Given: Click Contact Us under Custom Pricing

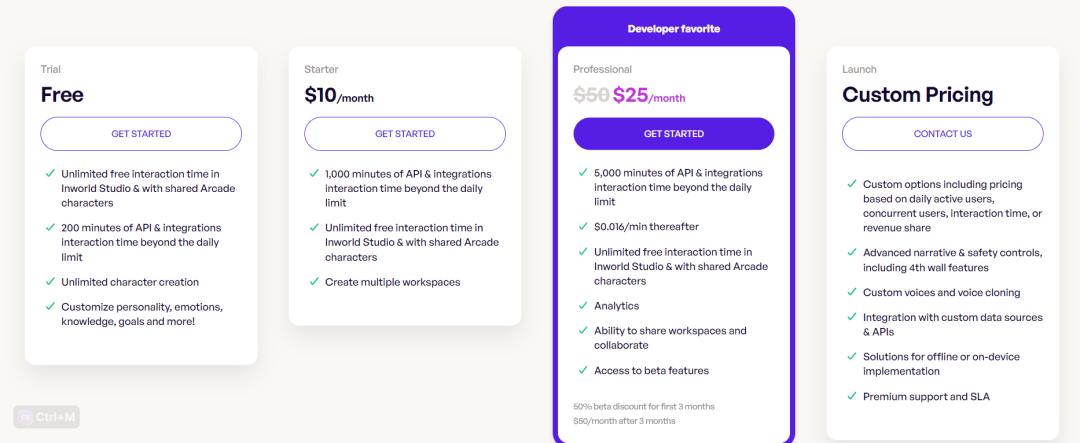Looking at the screenshot, I should [x=942, y=134].
